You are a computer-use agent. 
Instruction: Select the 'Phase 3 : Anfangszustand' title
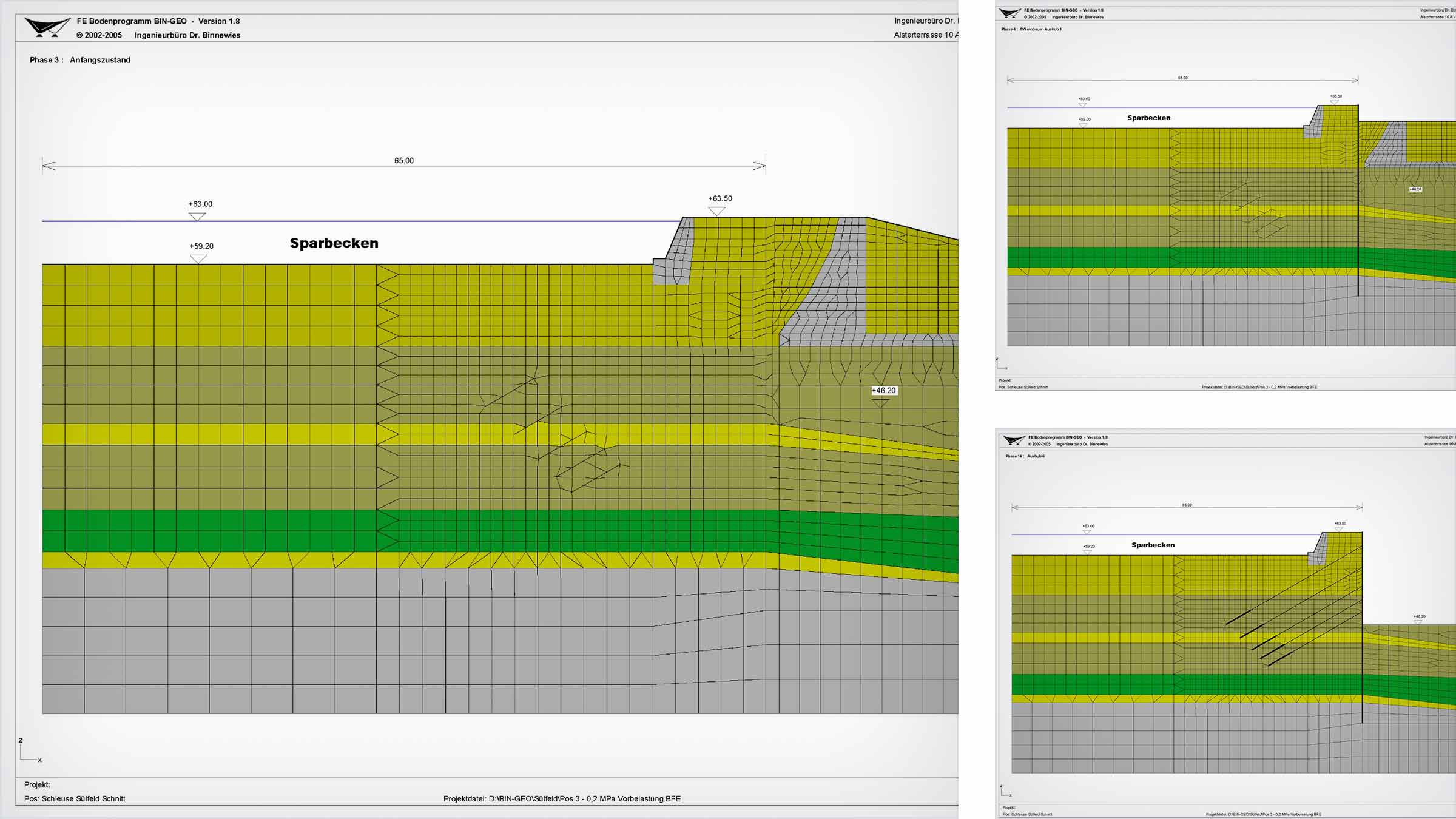point(80,60)
